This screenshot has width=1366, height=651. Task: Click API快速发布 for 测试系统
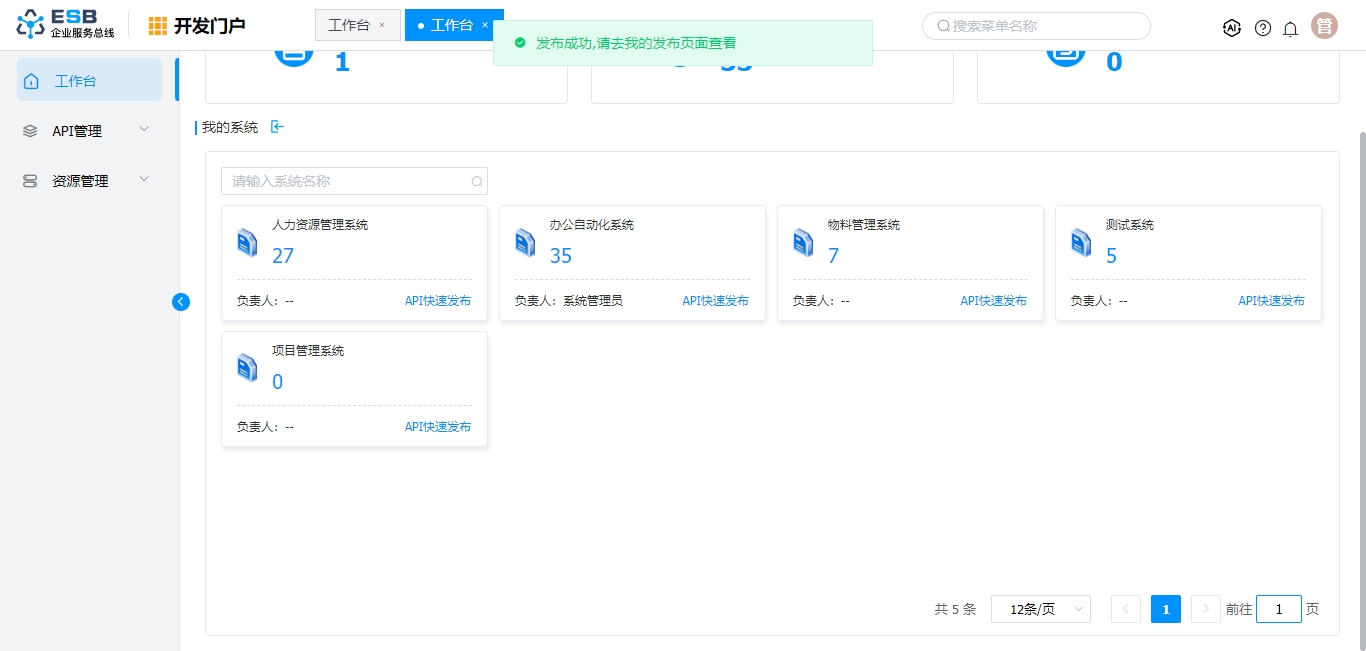[1271, 301]
